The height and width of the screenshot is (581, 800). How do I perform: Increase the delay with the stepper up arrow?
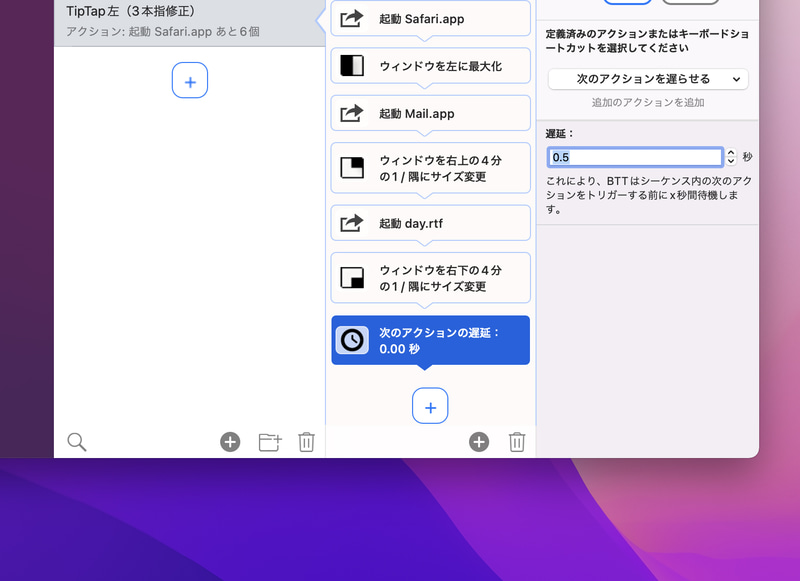(x=731, y=153)
